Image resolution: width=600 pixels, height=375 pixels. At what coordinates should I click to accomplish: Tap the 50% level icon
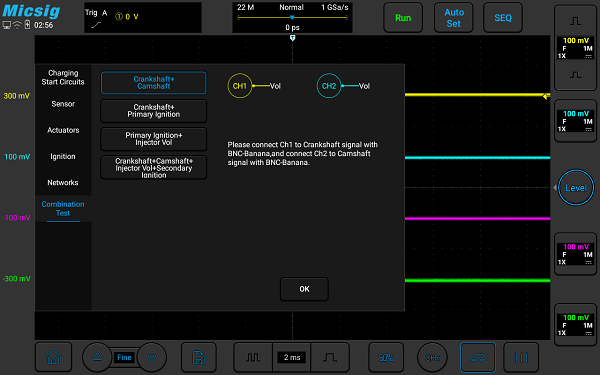[386, 357]
